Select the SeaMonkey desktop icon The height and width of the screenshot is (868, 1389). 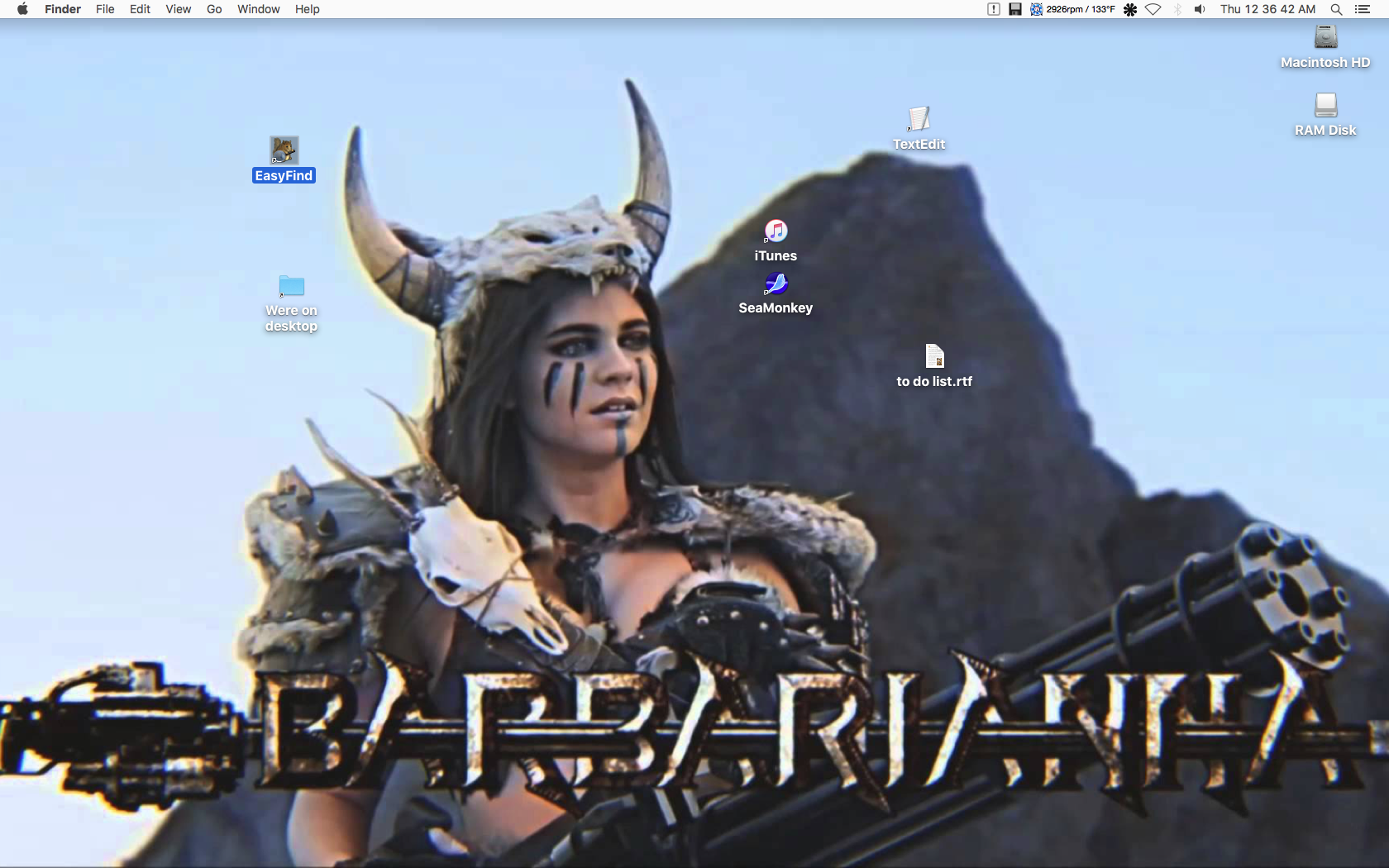[776, 284]
